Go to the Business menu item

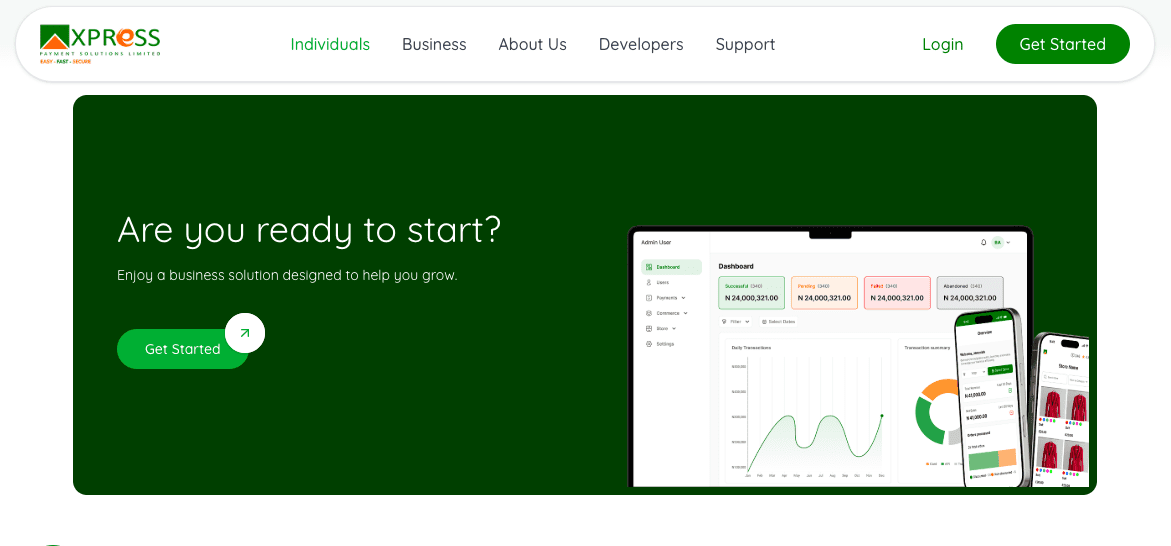click(434, 44)
